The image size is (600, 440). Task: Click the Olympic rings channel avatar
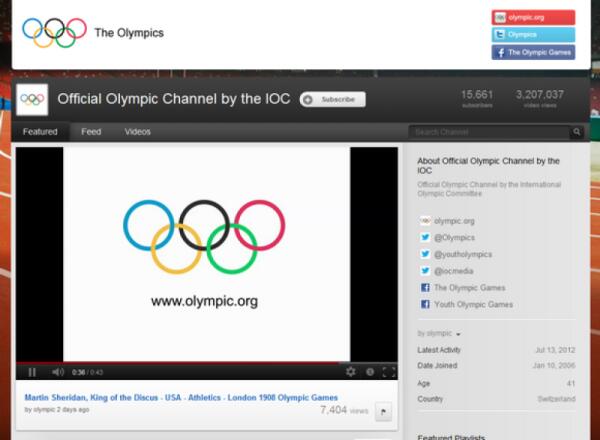[x=32, y=99]
